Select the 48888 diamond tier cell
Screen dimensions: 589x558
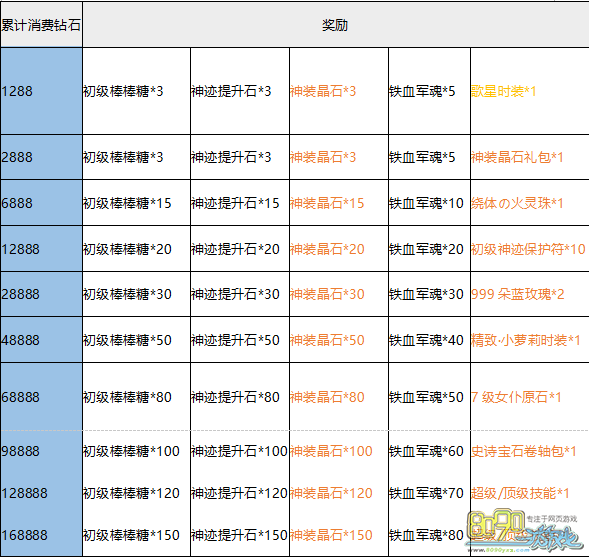tap(41, 340)
